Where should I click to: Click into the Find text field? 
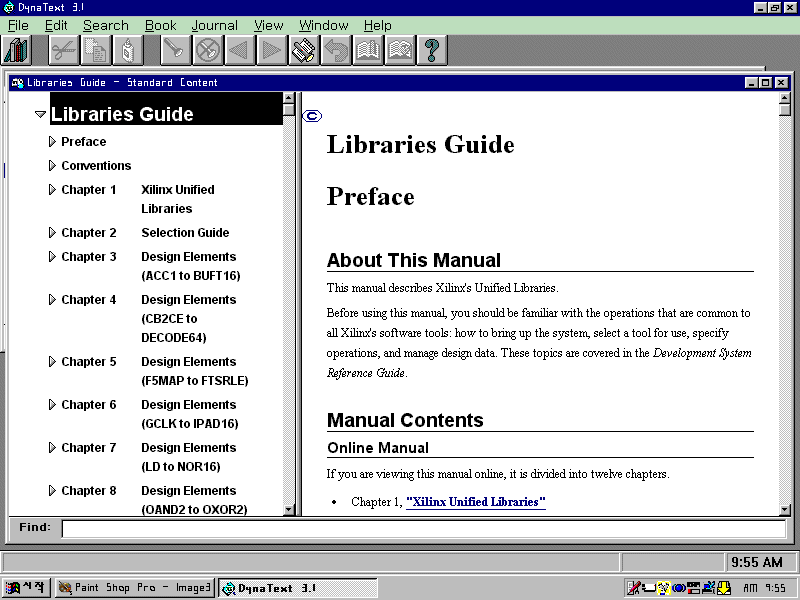tap(423, 528)
